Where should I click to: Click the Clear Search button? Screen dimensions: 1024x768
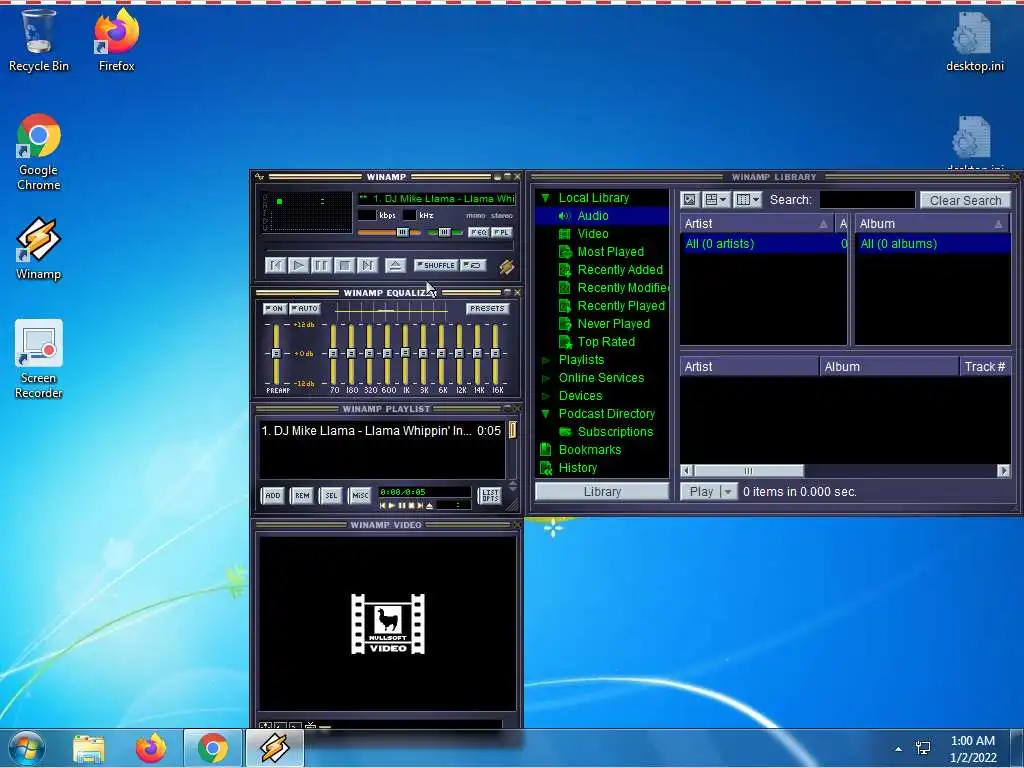coord(965,200)
